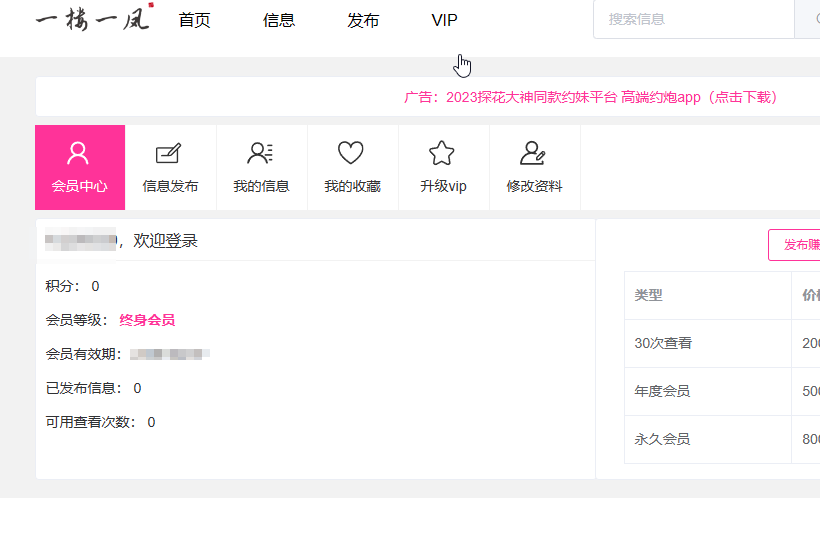Click the 终身会员 membership level text
Screen dimensions: 820x541
[147, 320]
